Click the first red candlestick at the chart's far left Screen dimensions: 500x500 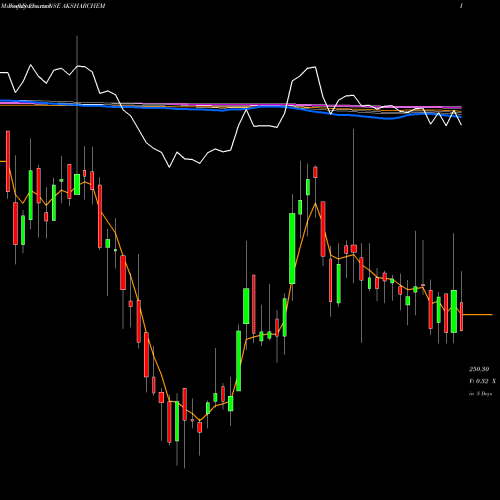(x=8, y=161)
